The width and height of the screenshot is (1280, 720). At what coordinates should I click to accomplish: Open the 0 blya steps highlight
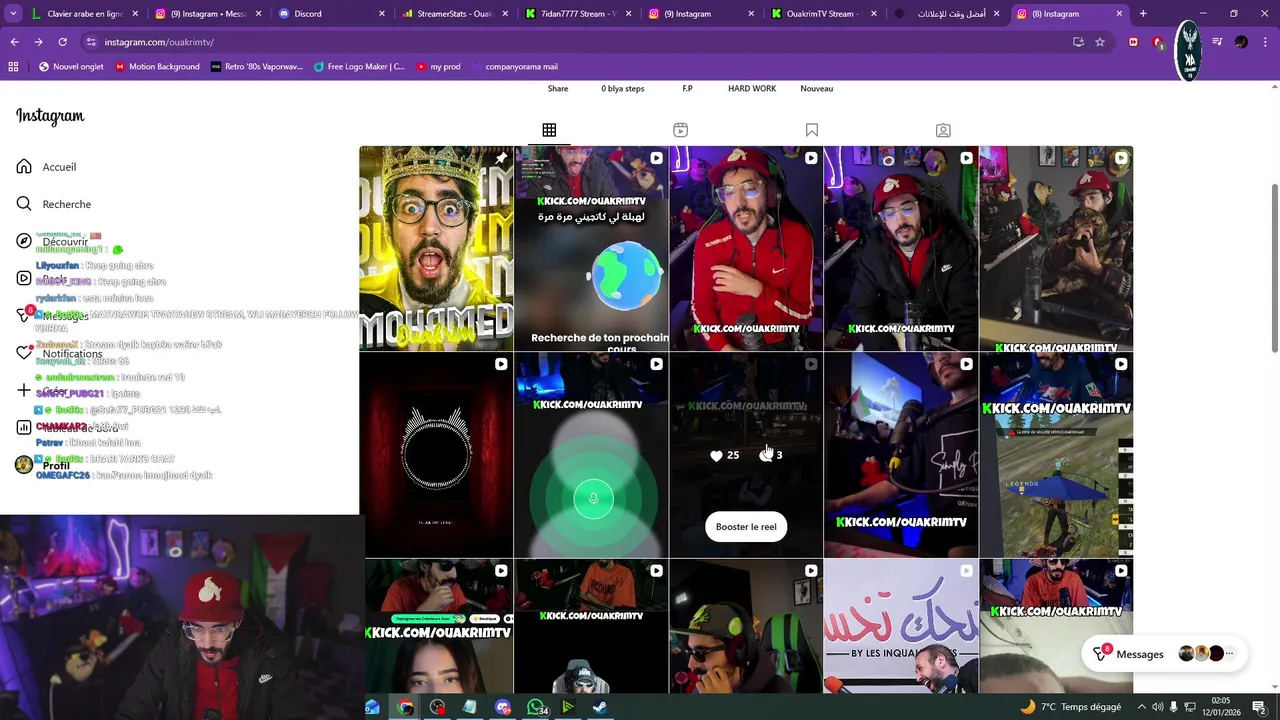point(622,89)
